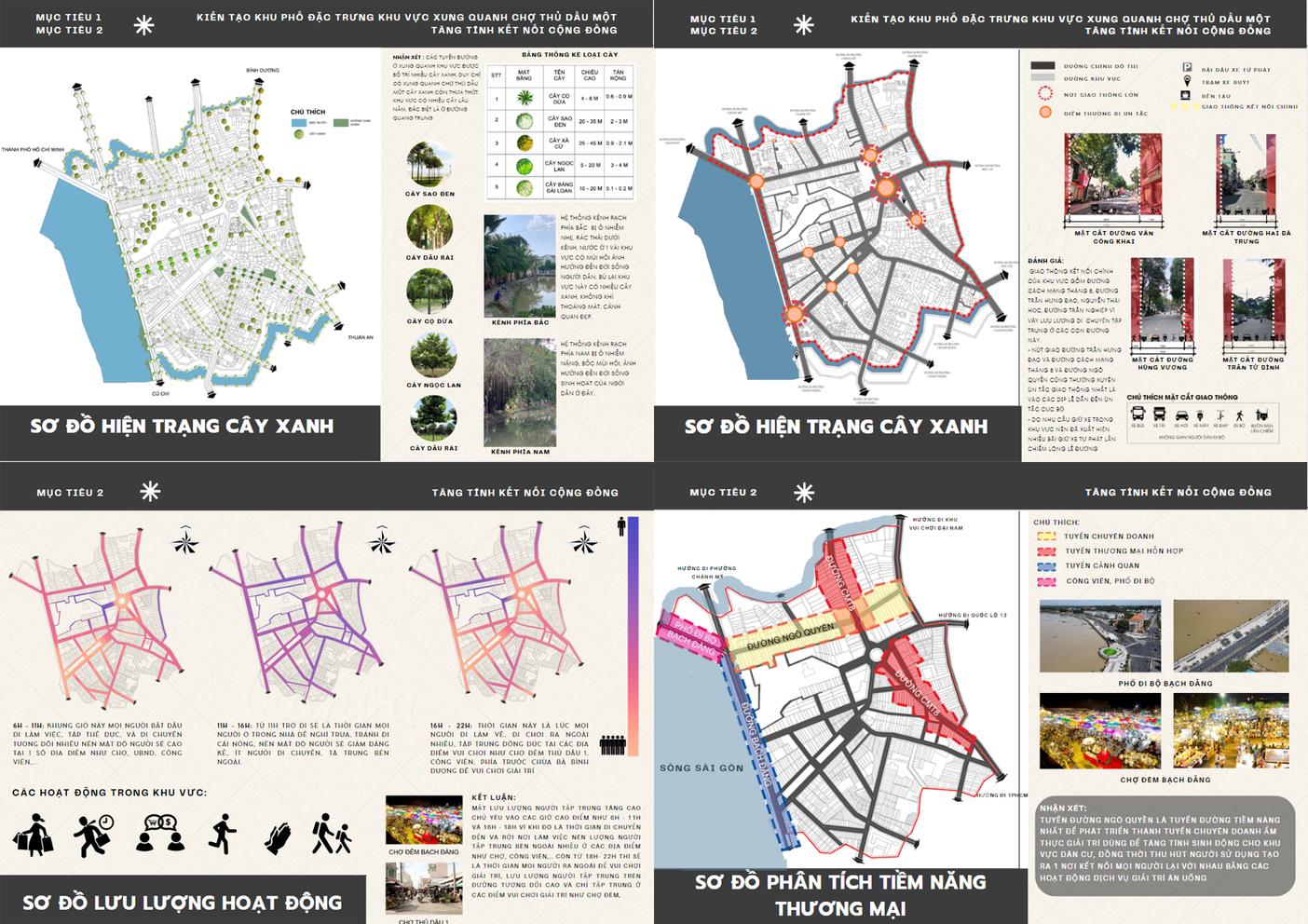Click the Cây xà cừ plan symbol in table
This screenshot has width=1308, height=924.
(525, 143)
